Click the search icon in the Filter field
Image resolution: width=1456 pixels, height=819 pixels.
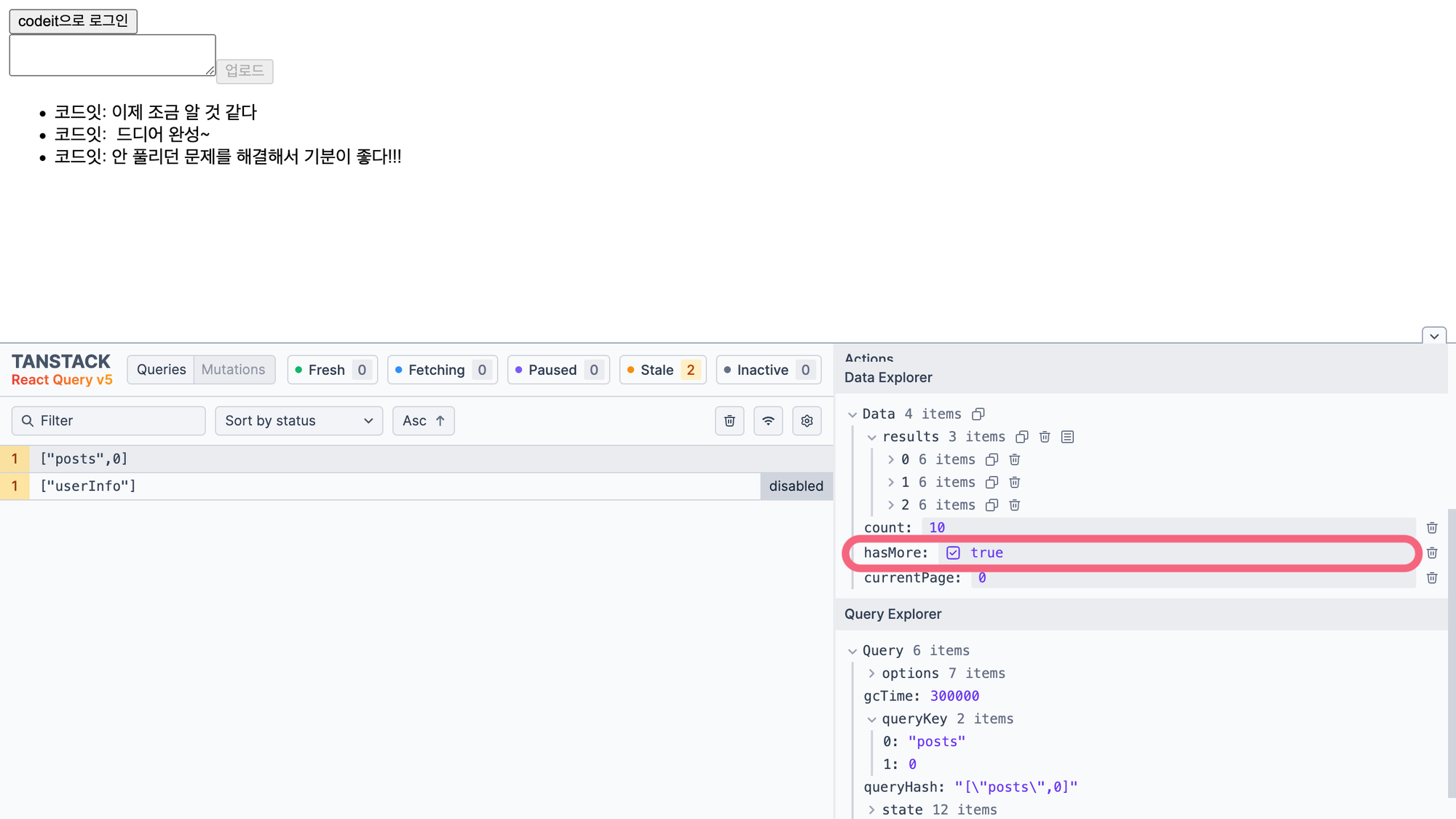pyautogui.click(x=28, y=421)
